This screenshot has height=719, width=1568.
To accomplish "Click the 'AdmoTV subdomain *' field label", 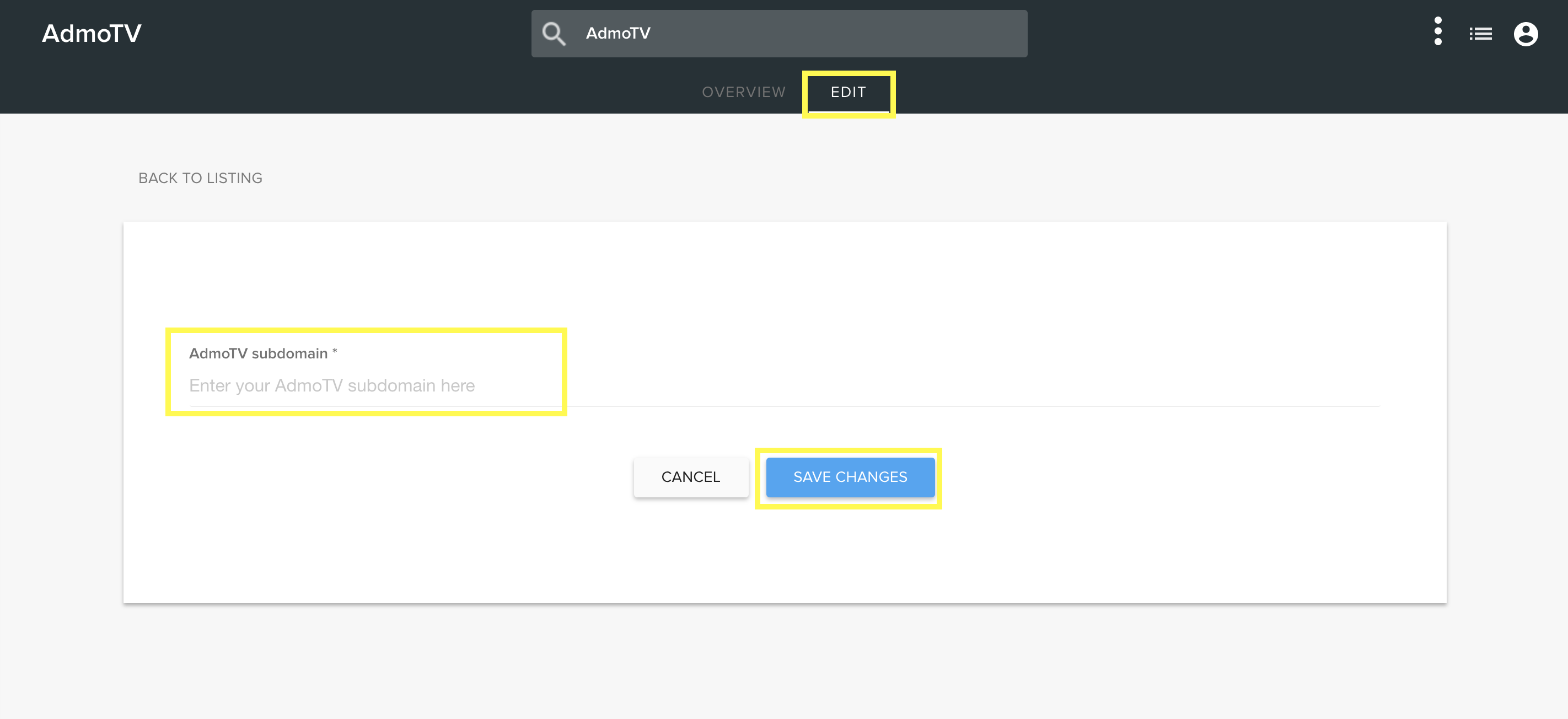I will point(263,353).
